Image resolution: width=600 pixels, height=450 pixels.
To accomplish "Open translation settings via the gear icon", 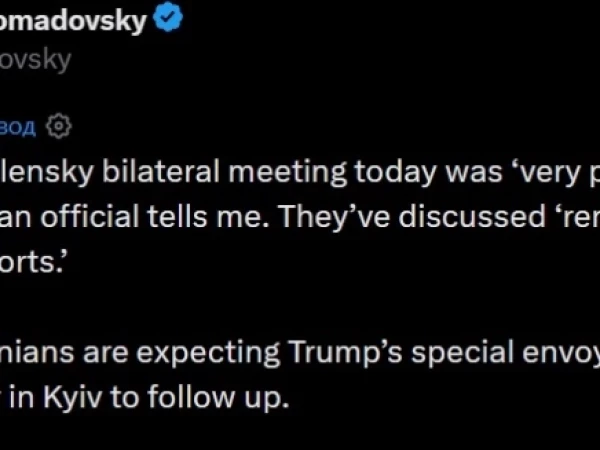I will (x=59, y=126).
